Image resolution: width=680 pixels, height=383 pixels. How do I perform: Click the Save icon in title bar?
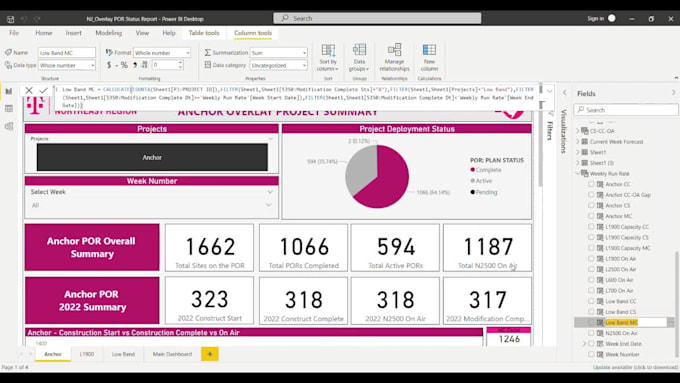(10, 19)
